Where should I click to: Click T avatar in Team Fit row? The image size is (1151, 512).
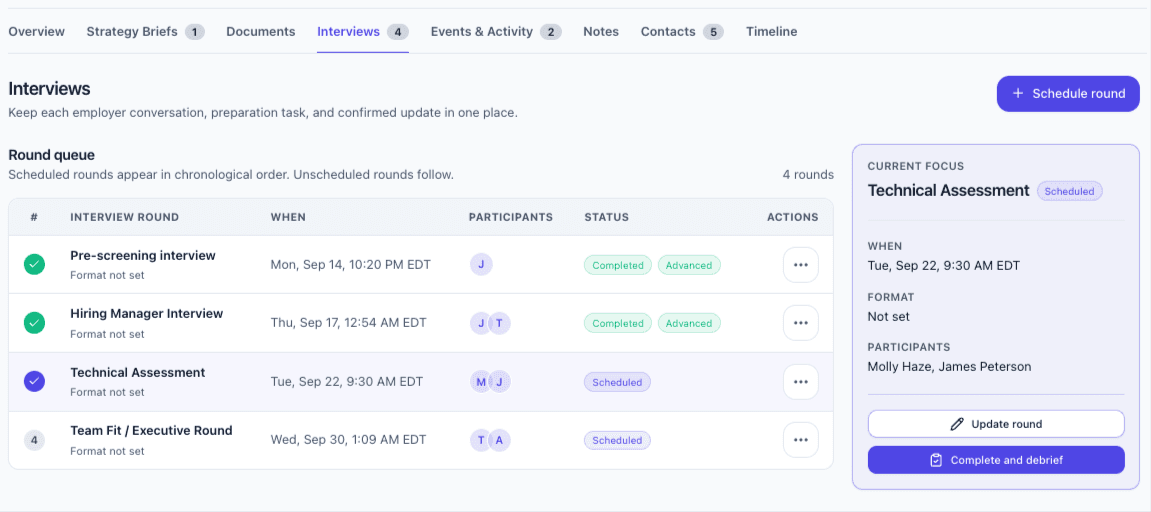tap(480, 440)
